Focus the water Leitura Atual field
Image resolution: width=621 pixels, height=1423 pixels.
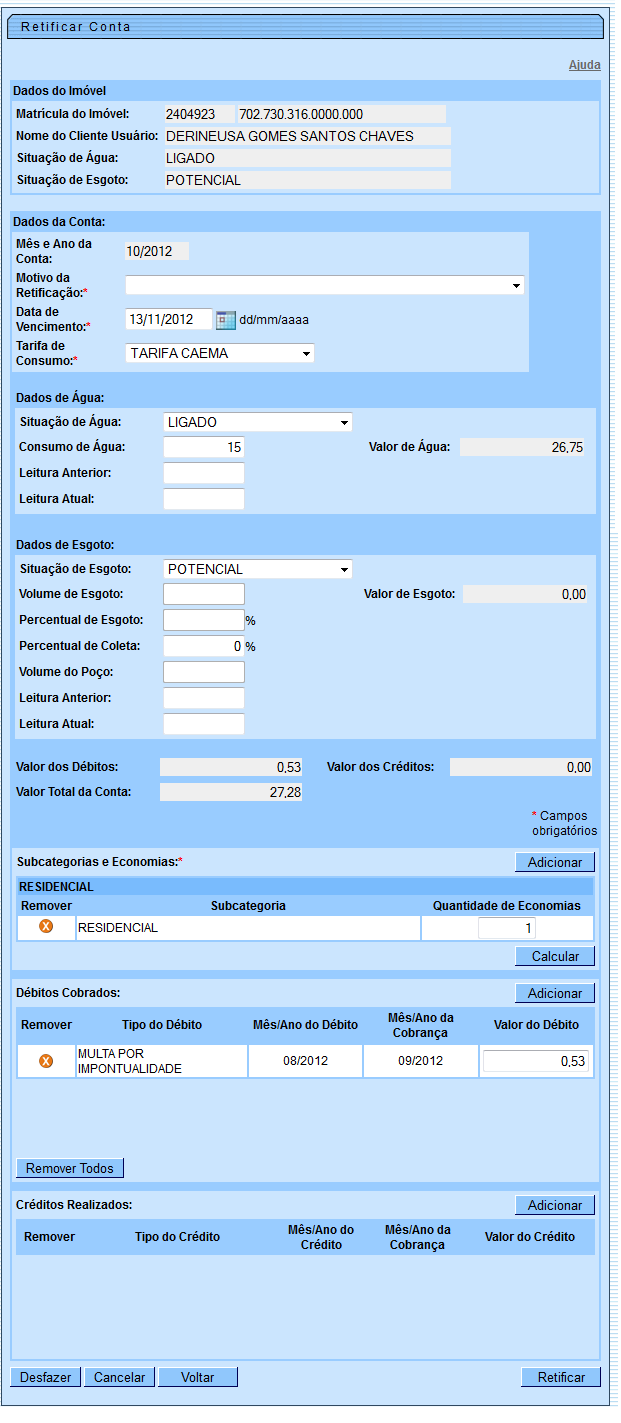(x=204, y=498)
